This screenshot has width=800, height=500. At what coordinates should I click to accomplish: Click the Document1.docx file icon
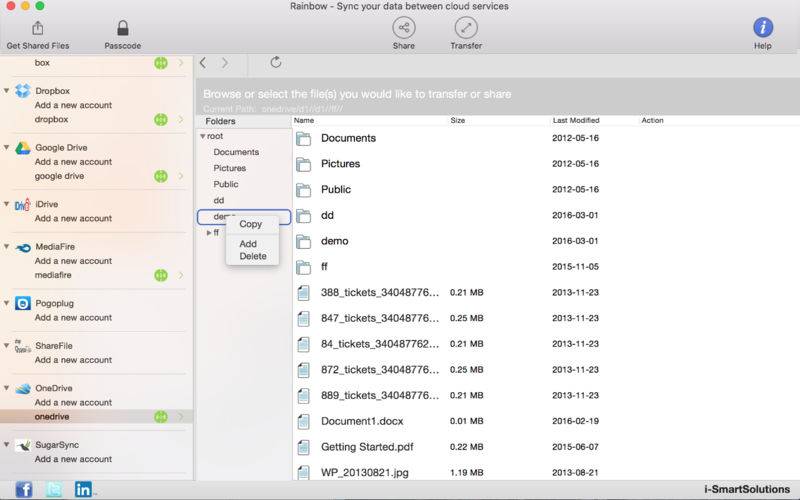304,421
